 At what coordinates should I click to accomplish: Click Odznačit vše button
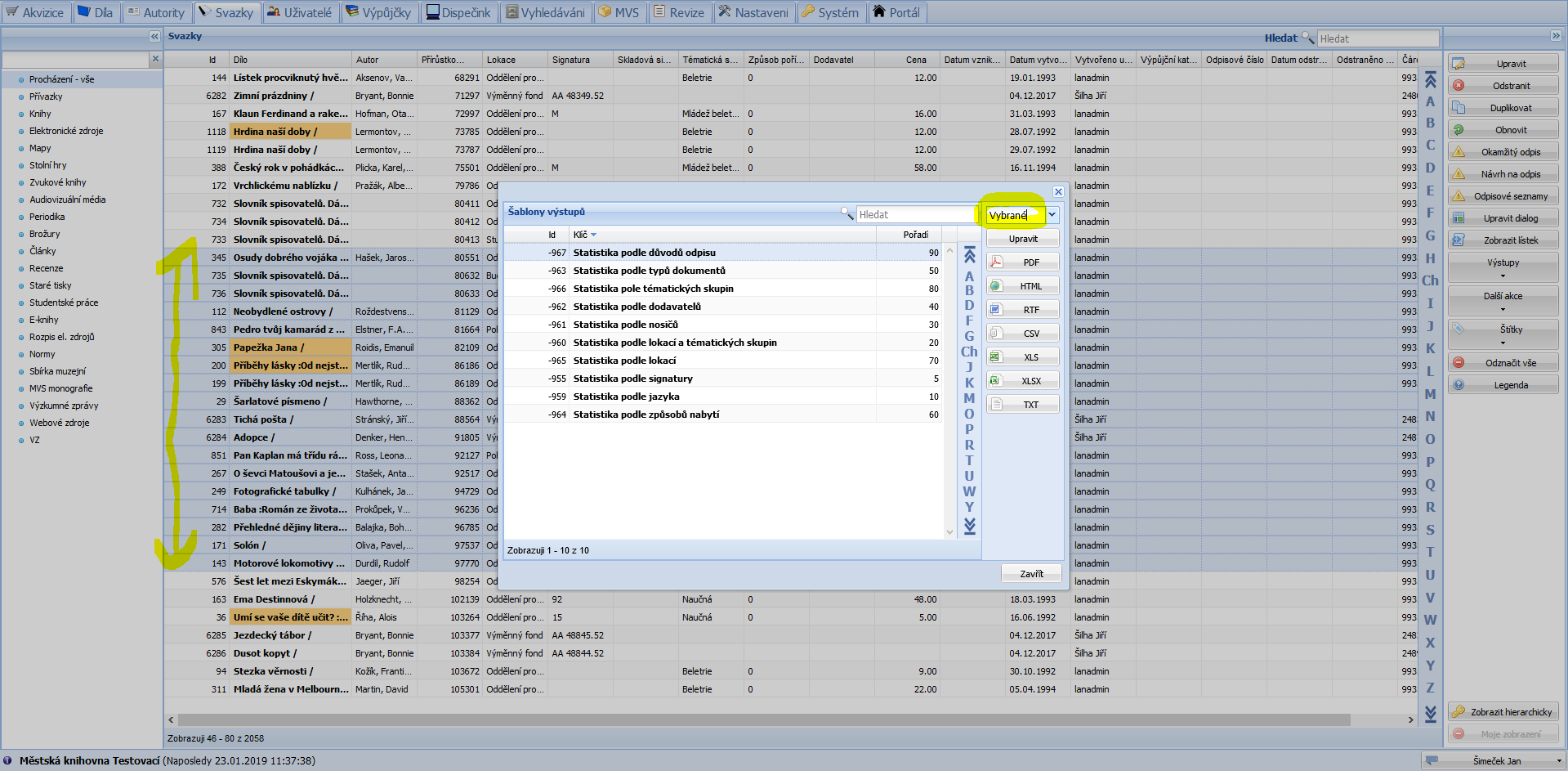(x=1503, y=363)
